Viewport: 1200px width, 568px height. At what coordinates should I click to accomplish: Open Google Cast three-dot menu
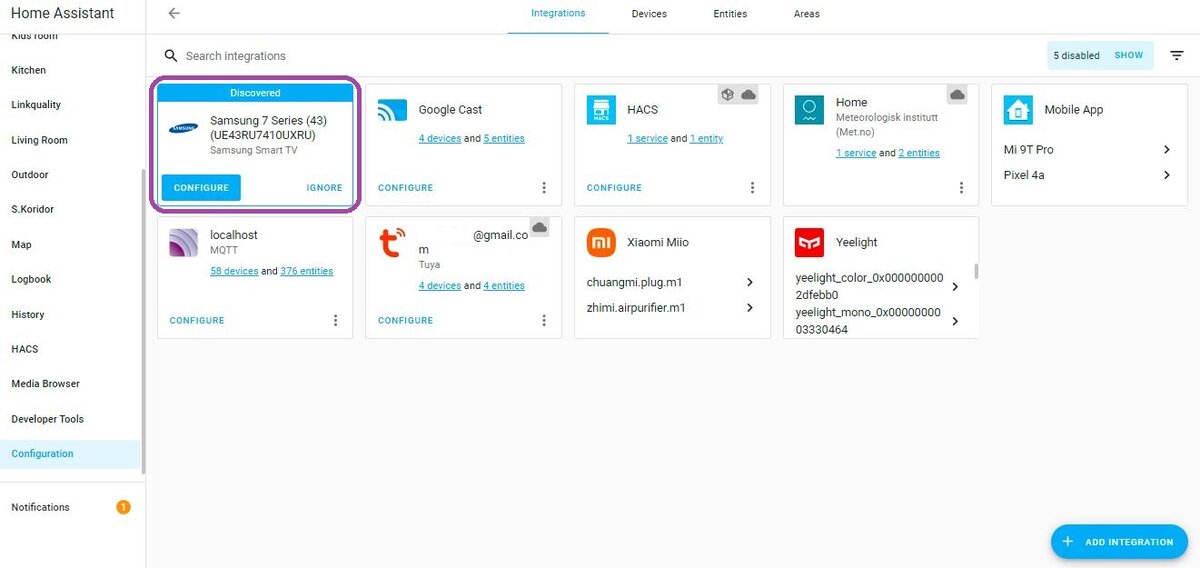[544, 188]
